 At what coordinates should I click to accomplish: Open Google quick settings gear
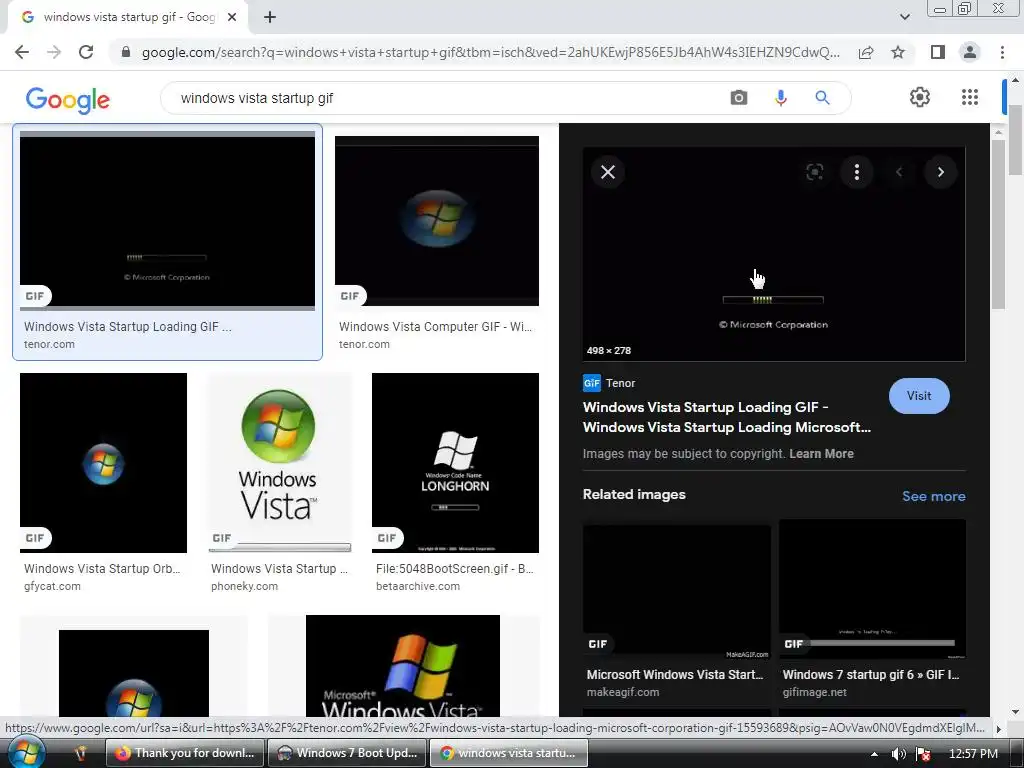tap(920, 97)
